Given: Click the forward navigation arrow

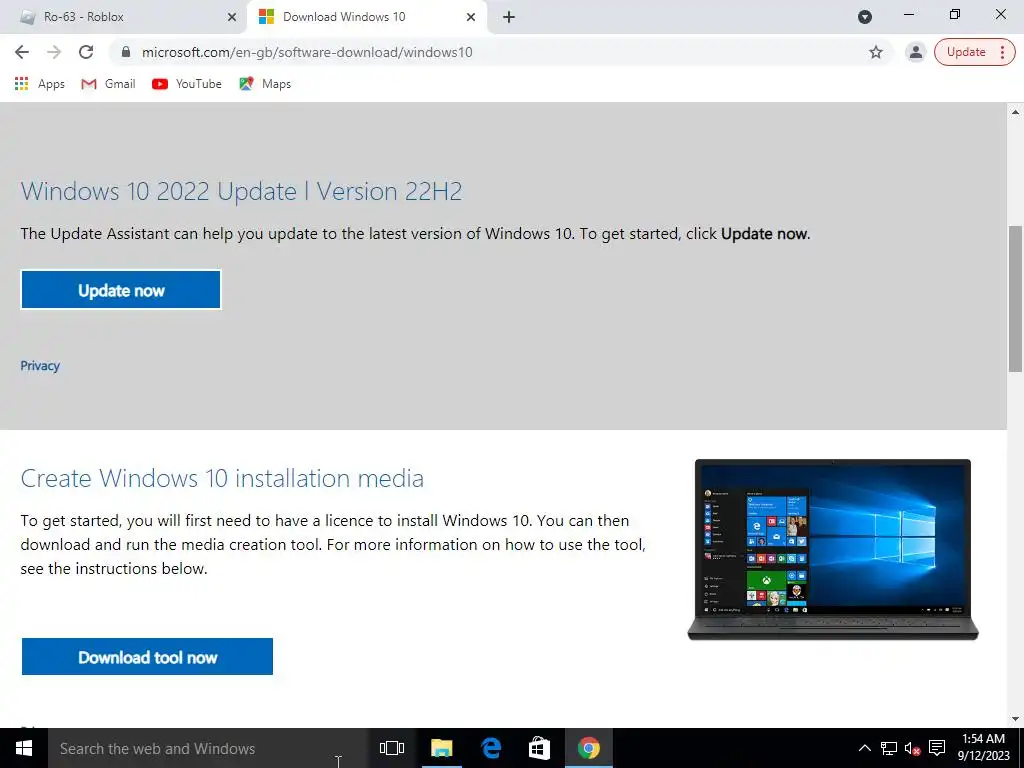Looking at the screenshot, I should point(54,52).
